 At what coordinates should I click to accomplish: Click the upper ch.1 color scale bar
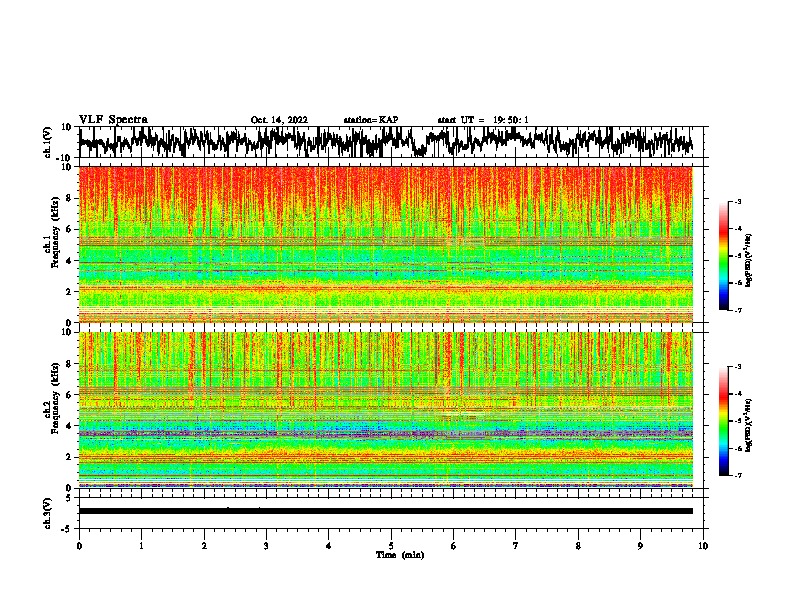pyautogui.click(x=723, y=256)
